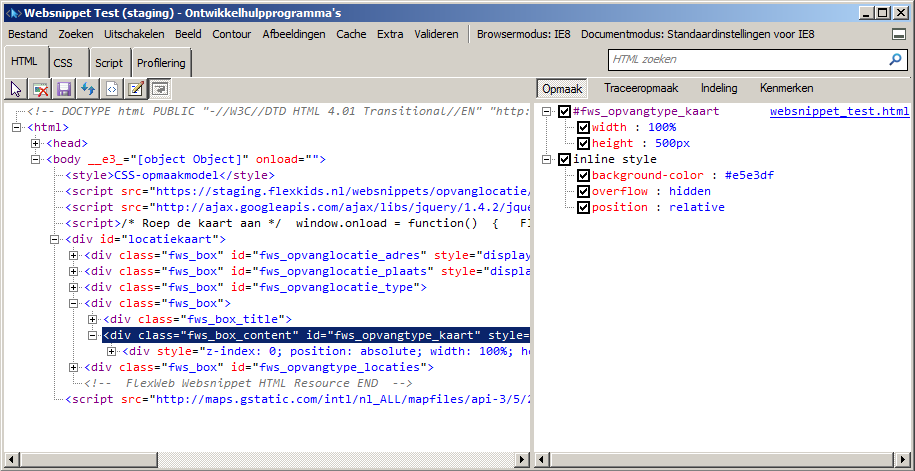Collapse the locatiekaart div node
Image resolution: width=915 pixels, height=471 pixels.
pos(55,240)
